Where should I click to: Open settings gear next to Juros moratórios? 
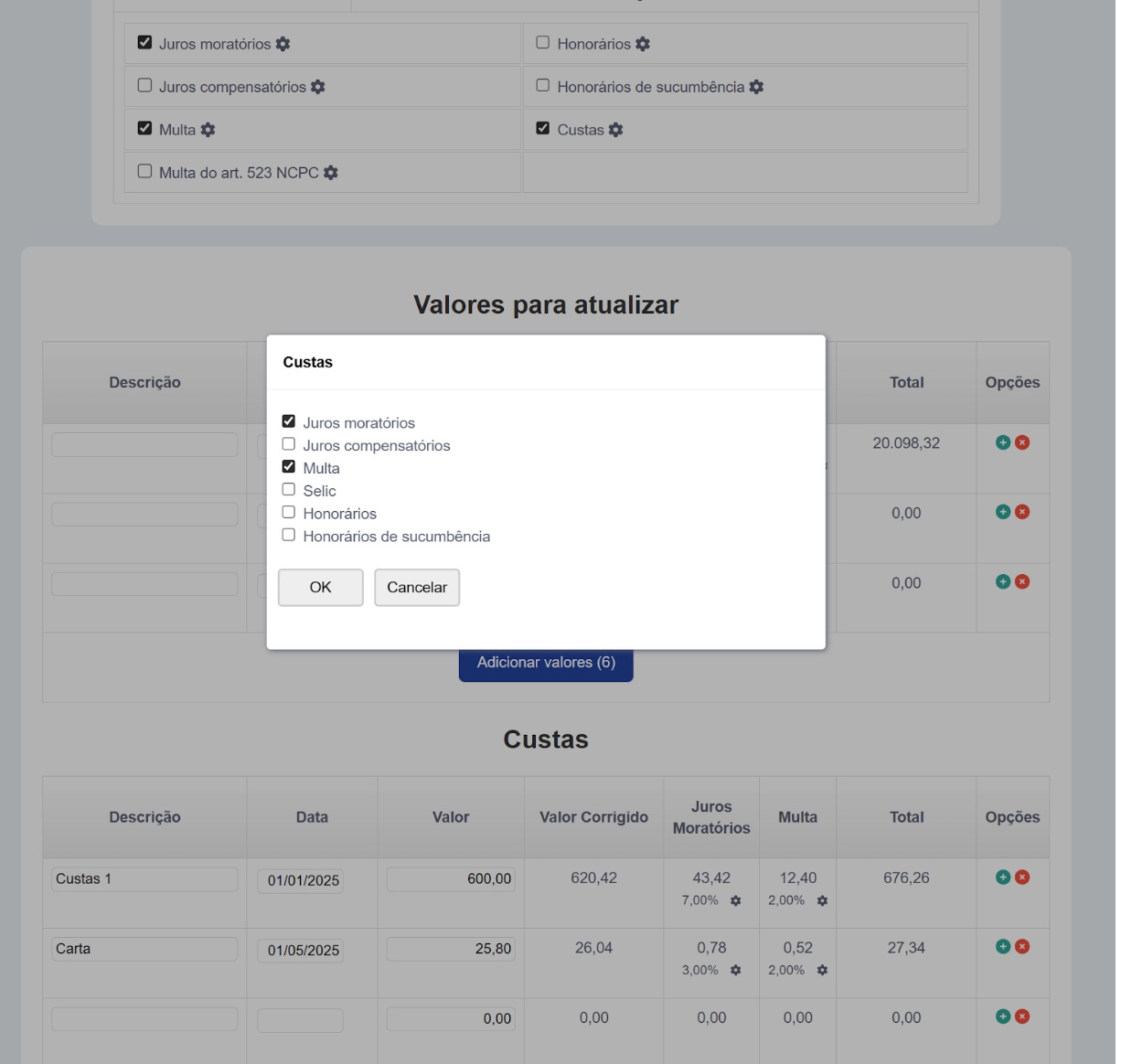283,44
